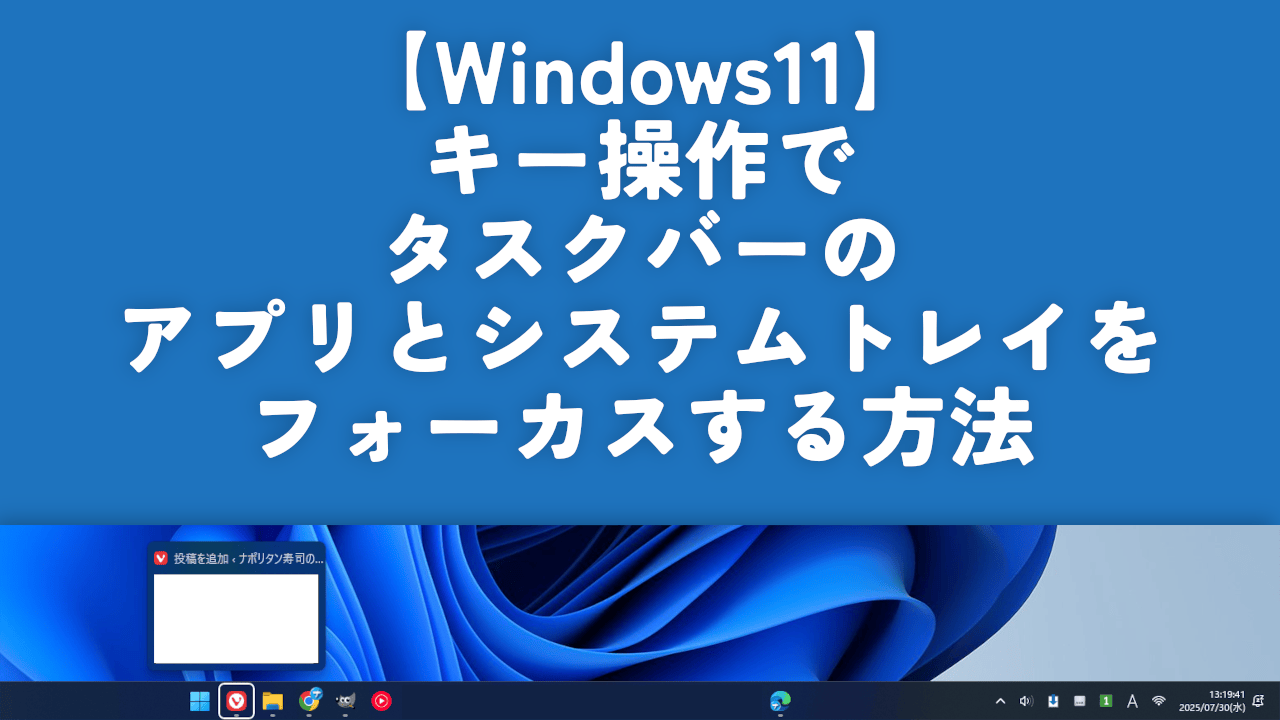The height and width of the screenshot is (720, 1280).
Task: Launch Google Chrome from the taskbar
Action: point(310,700)
